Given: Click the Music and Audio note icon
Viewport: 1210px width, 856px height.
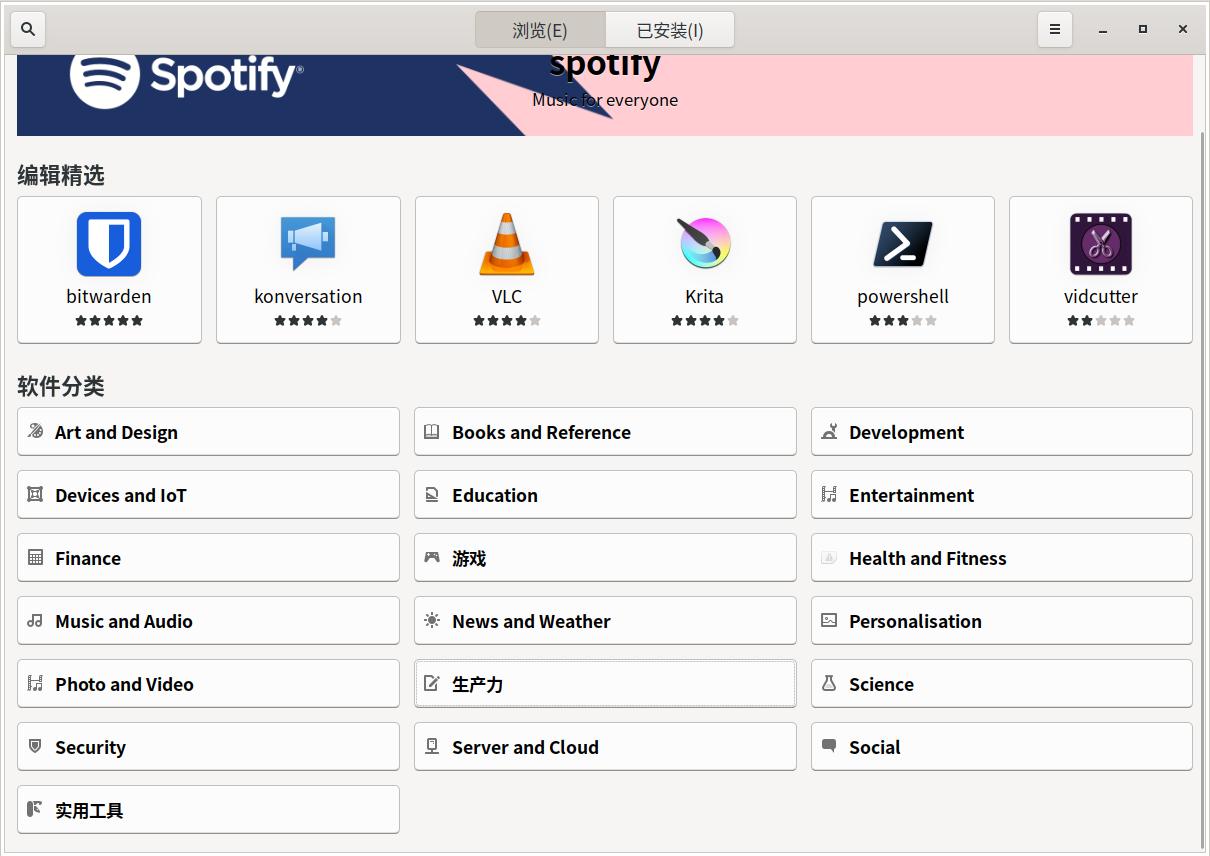Looking at the screenshot, I should point(35,621).
